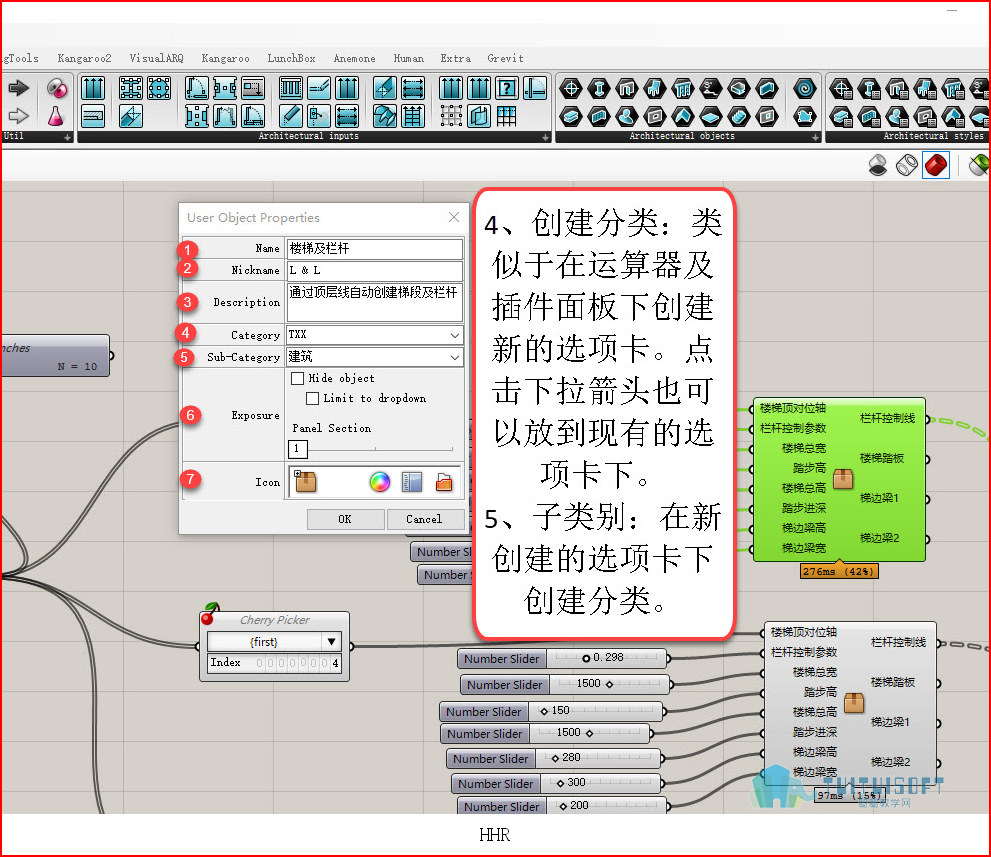Click the Number Slider showing 0.298
Screen dimensions: 991x857
click(563, 659)
